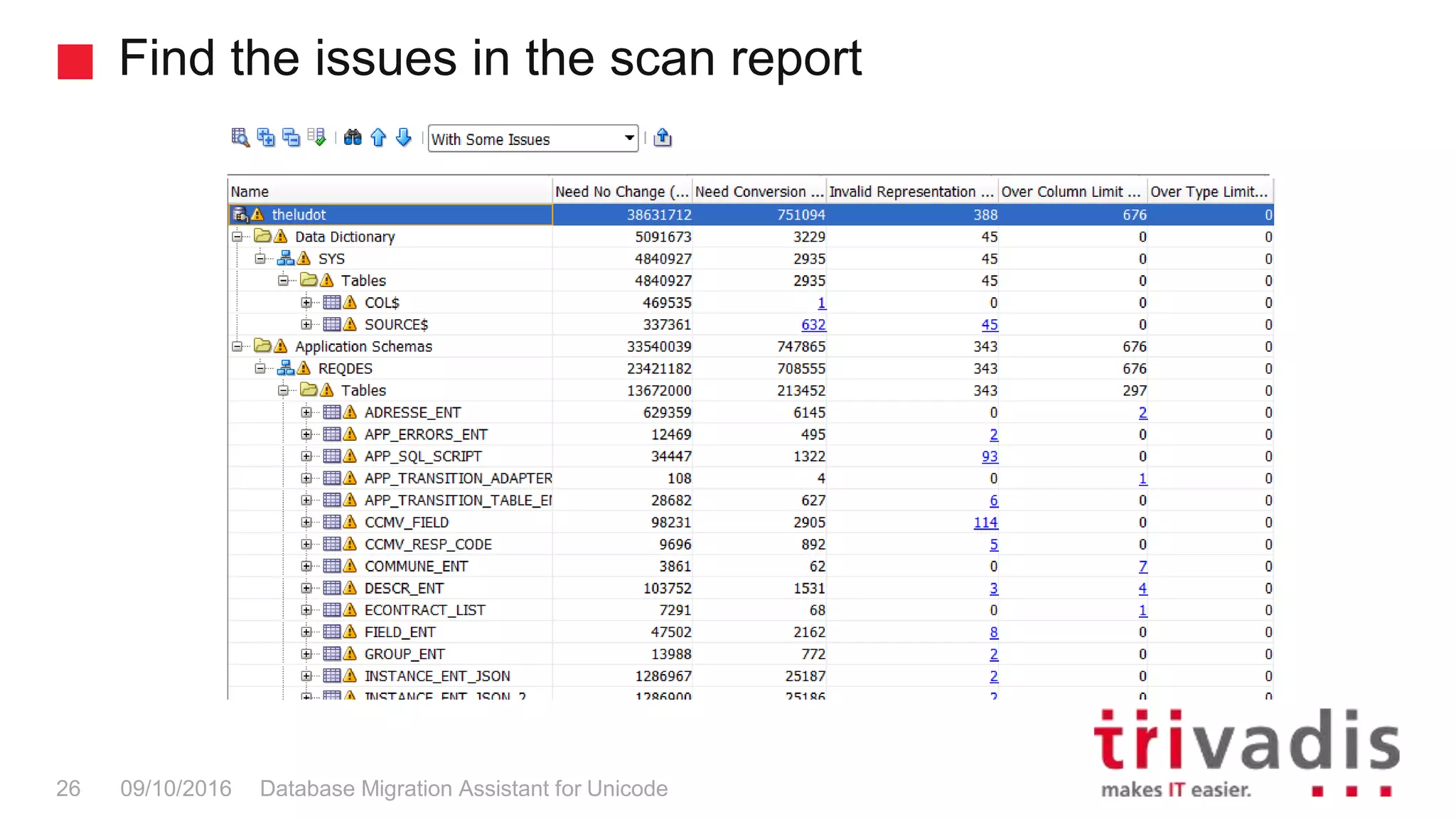Click the Application Schemas folder icon

[x=262, y=346]
